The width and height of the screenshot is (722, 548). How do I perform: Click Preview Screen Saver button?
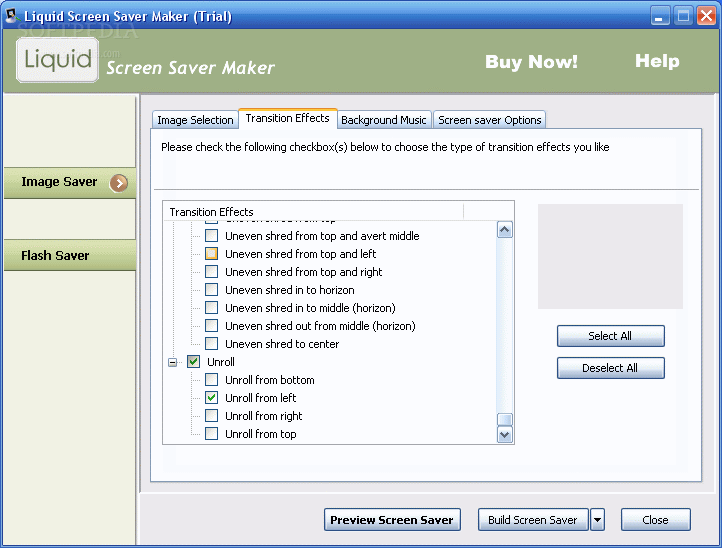click(x=392, y=520)
